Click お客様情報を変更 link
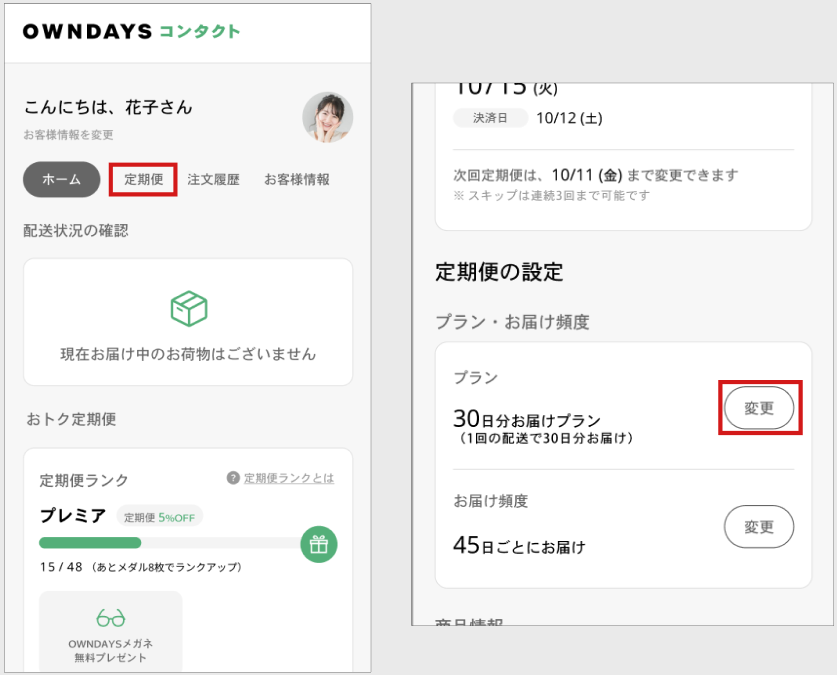This screenshot has width=837, height=675. pos(68,135)
